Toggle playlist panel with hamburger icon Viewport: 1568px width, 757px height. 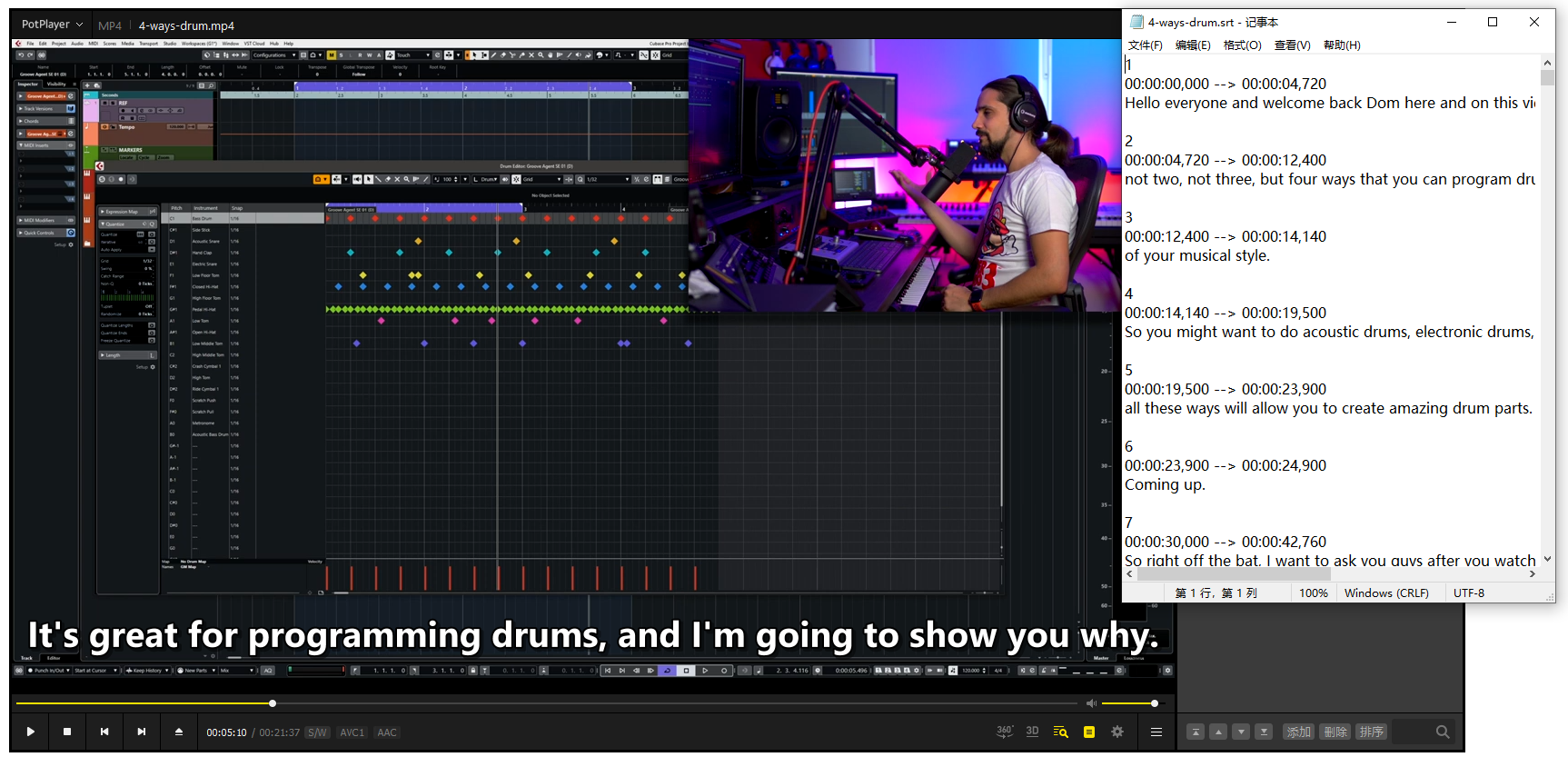pyautogui.click(x=1156, y=732)
